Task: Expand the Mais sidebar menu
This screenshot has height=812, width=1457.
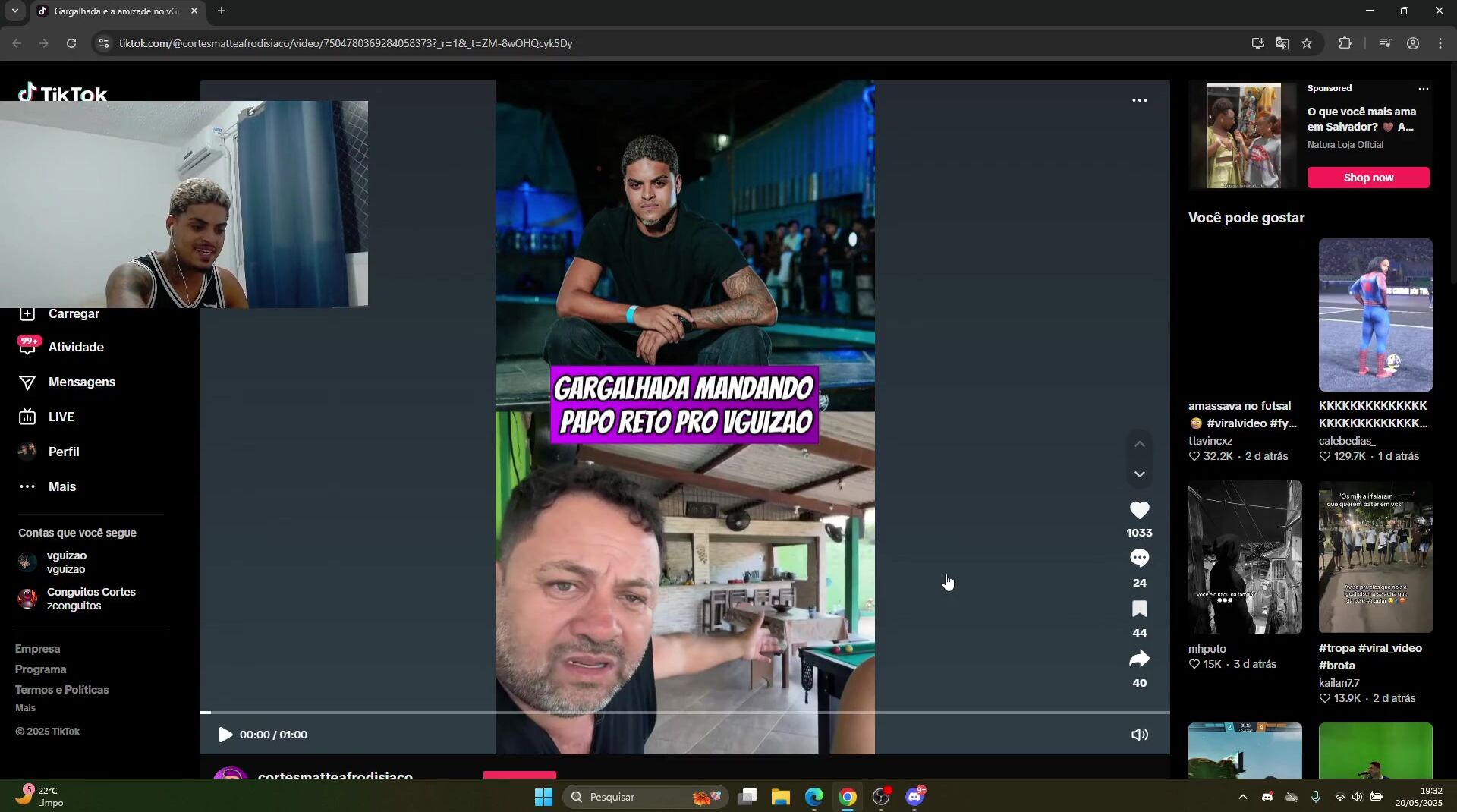Action: [62, 487]
